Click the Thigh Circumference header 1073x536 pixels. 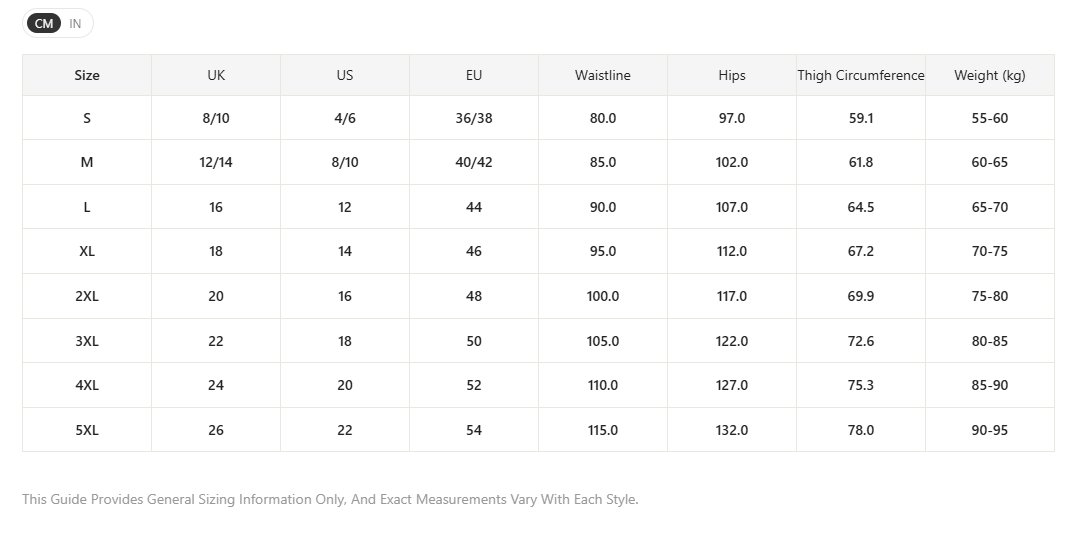[861, 75]
